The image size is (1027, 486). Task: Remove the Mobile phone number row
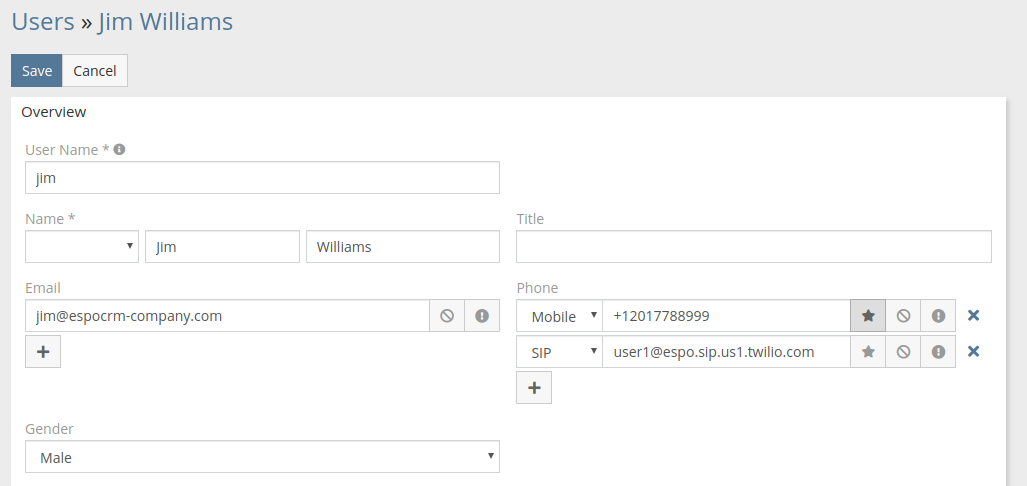973,316
